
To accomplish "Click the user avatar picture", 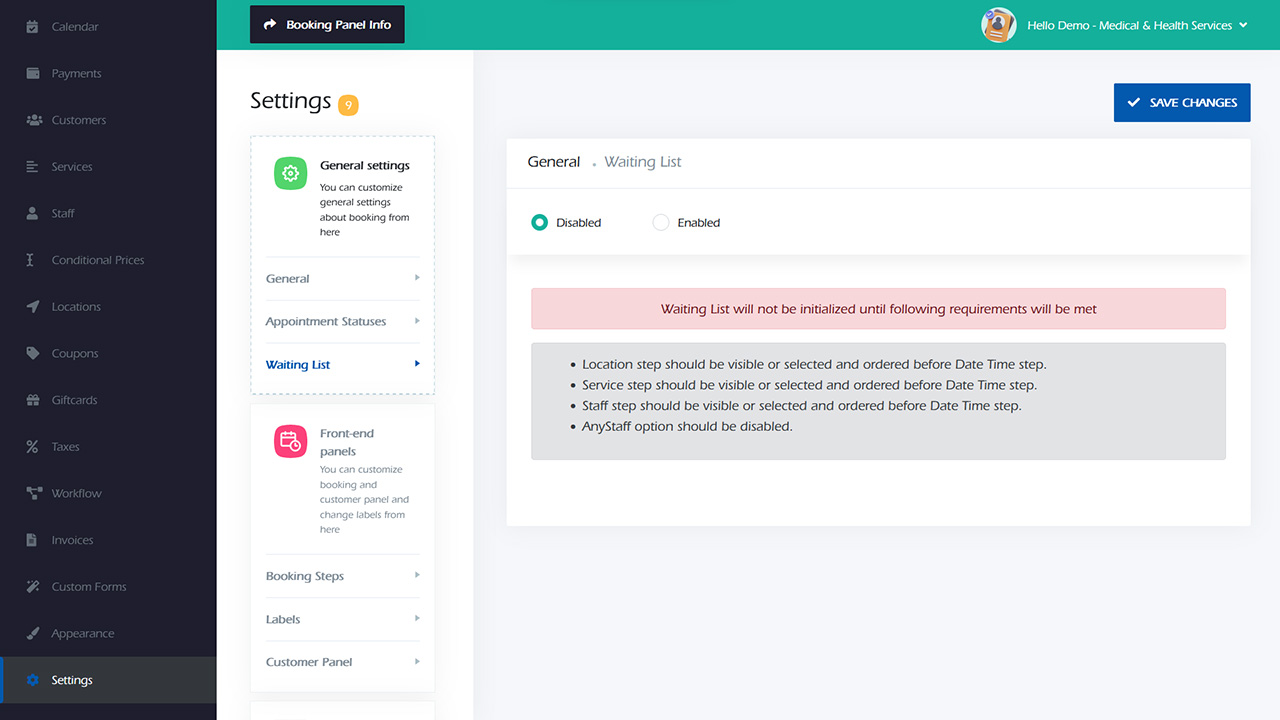I will click(x=998, y=25).
